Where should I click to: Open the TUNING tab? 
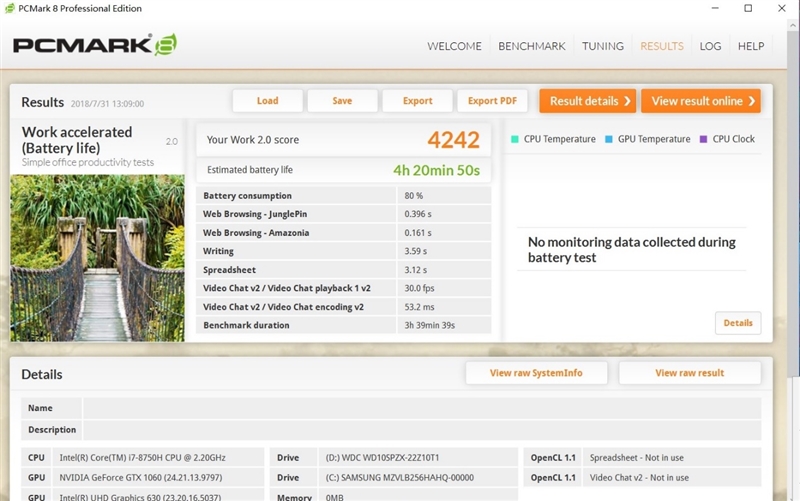coord(603,46)
